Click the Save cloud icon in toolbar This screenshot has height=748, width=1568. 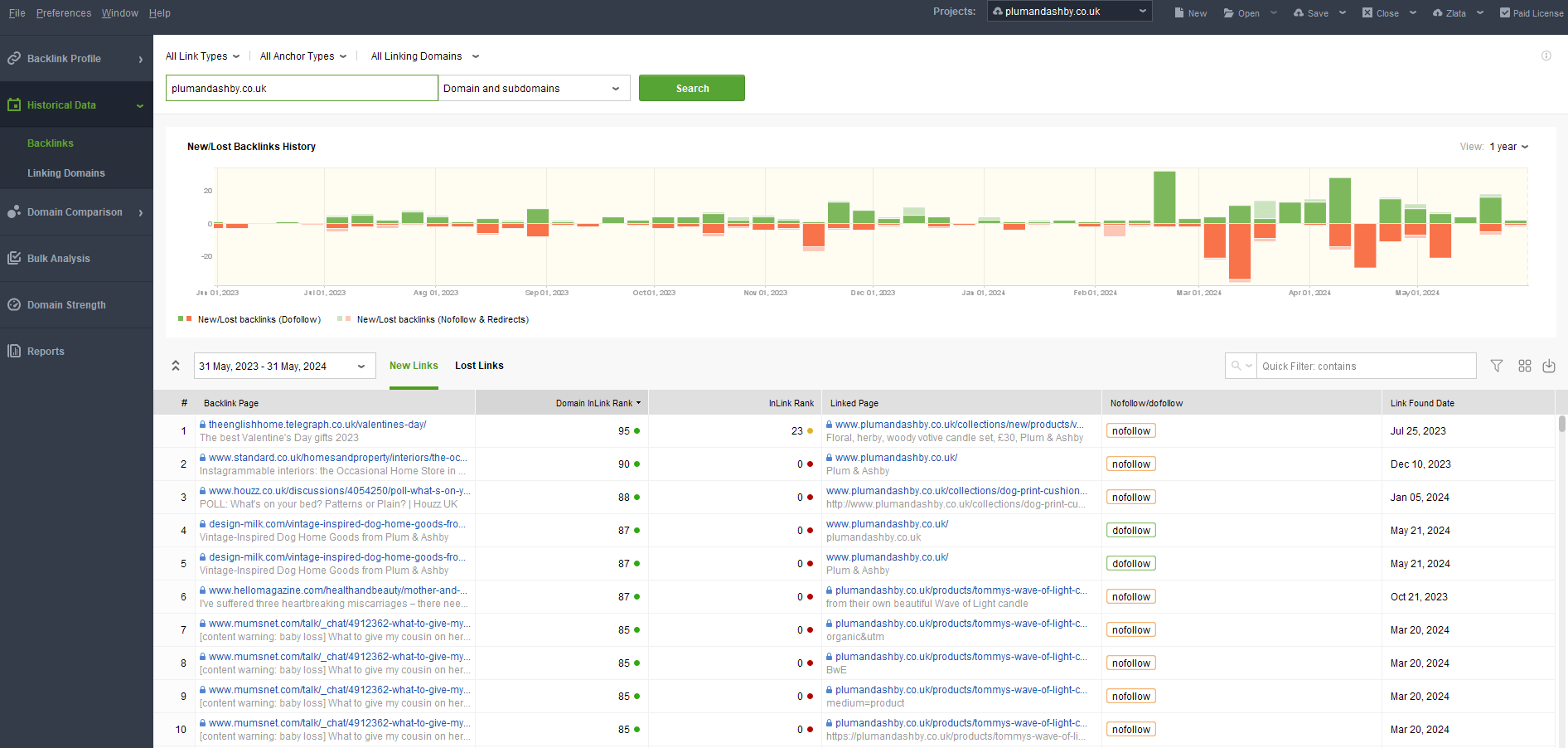1299,12
